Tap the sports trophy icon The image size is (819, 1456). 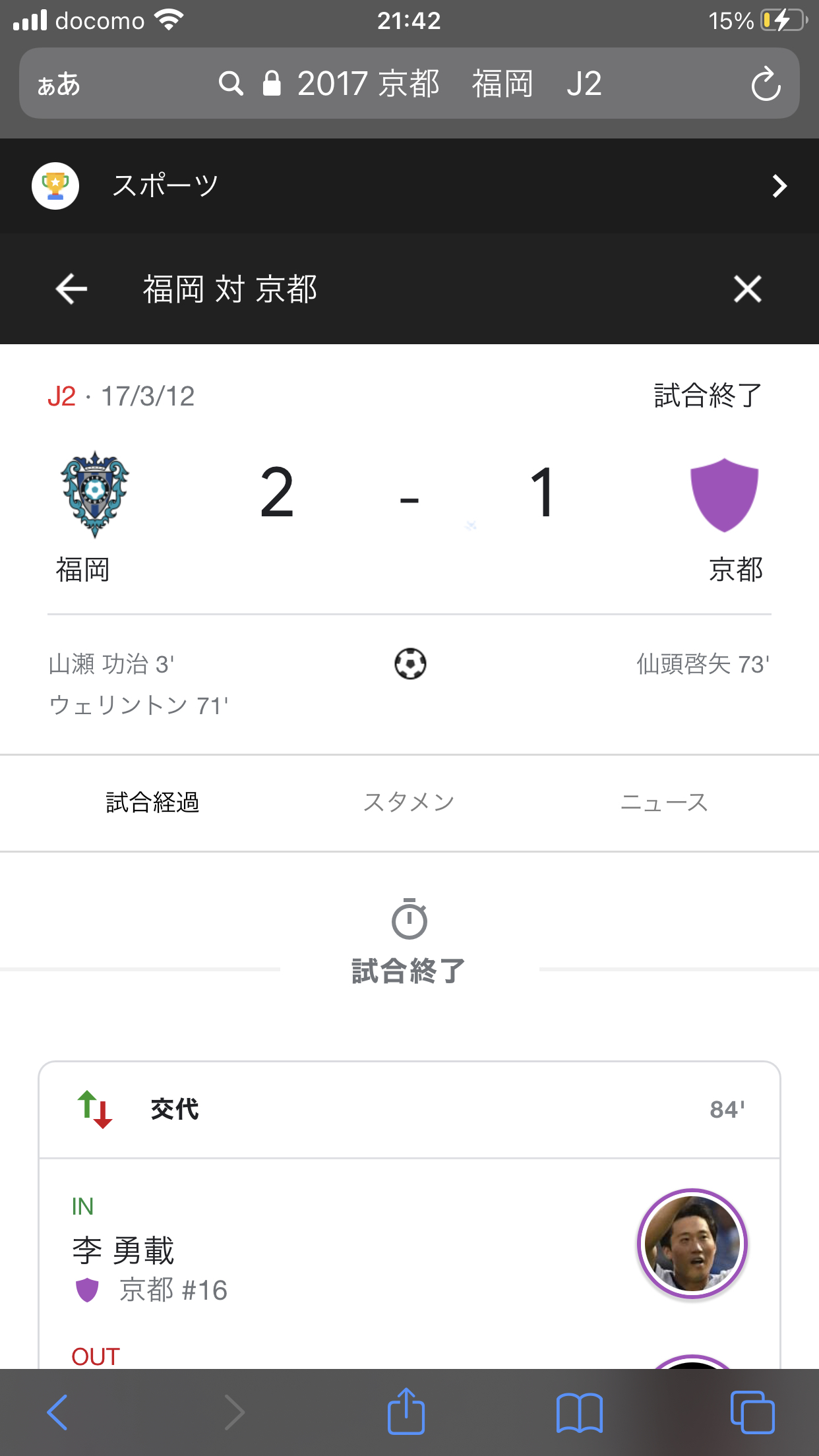pos(55,186)
